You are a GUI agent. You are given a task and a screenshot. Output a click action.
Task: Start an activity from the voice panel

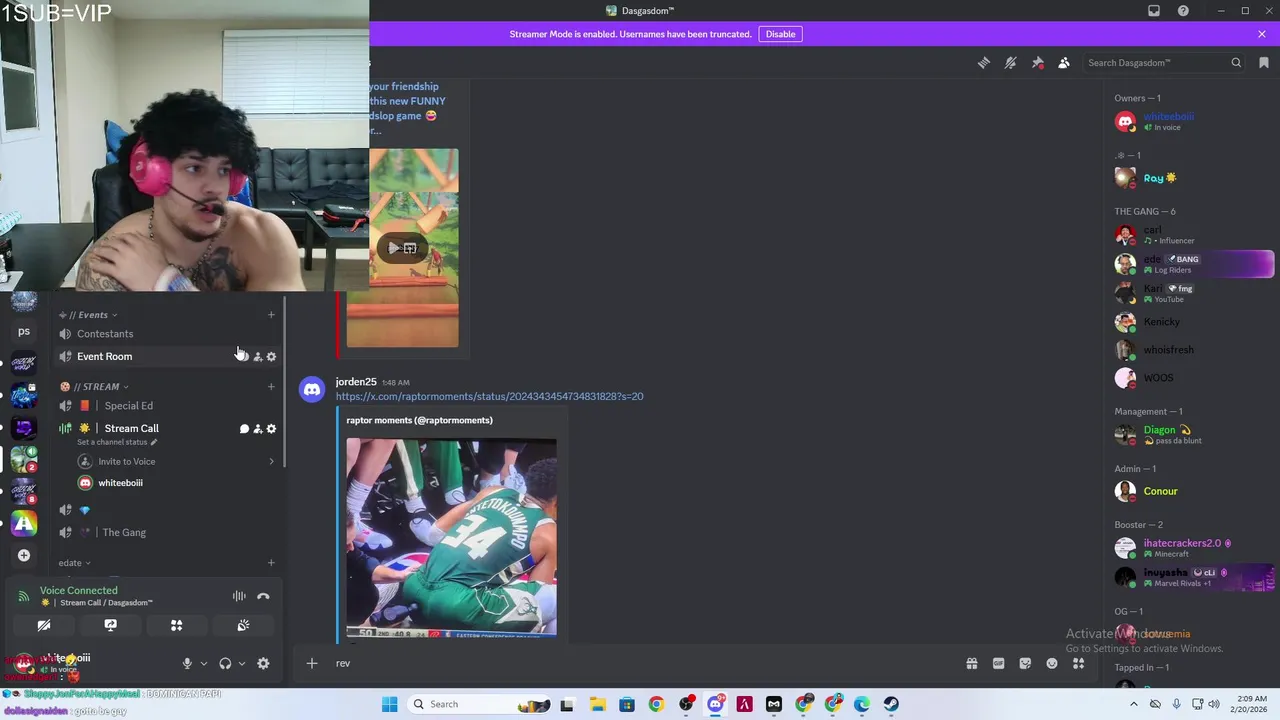(176, 625)
